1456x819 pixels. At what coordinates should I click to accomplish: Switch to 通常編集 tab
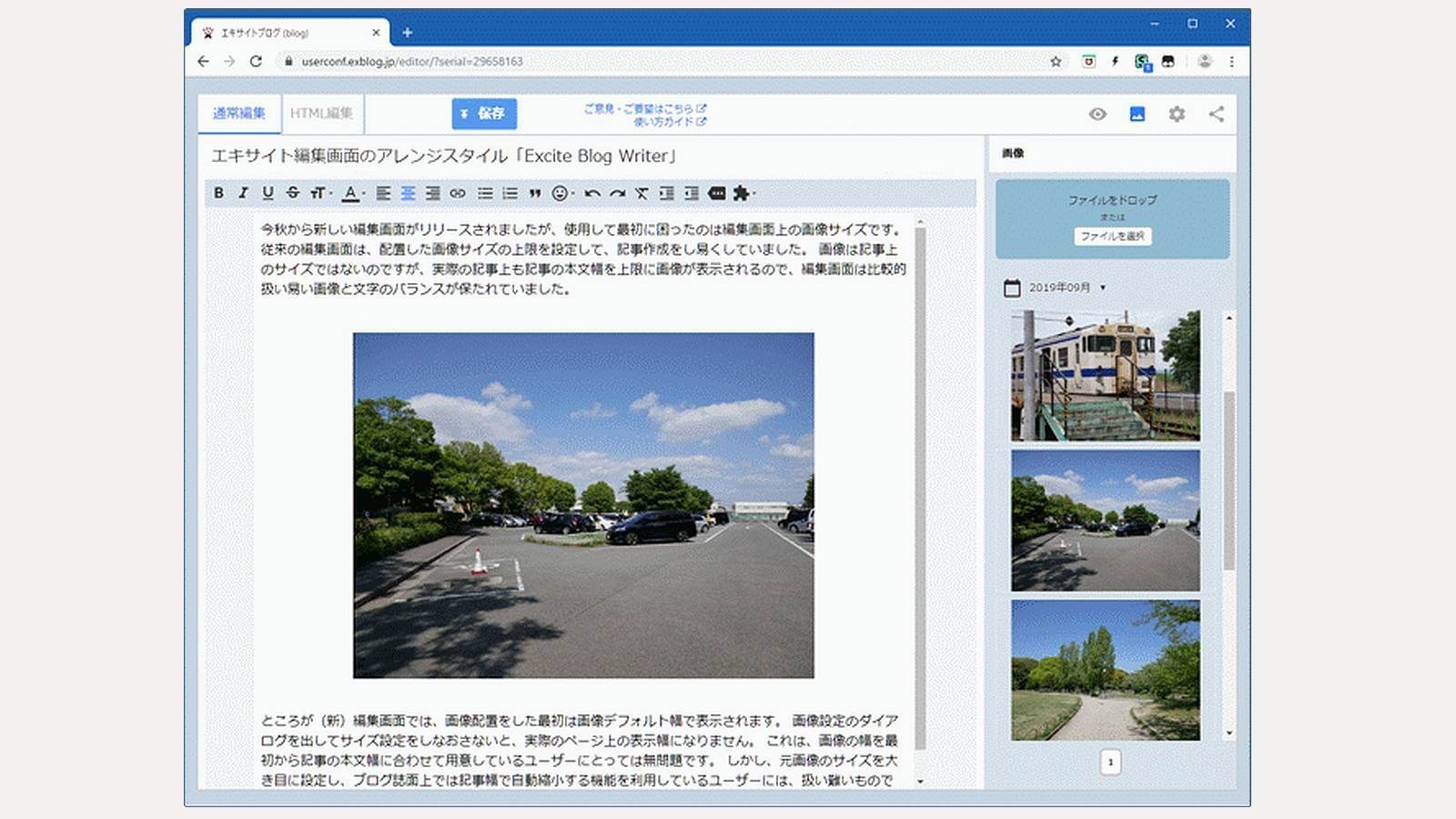click(239, 114)
